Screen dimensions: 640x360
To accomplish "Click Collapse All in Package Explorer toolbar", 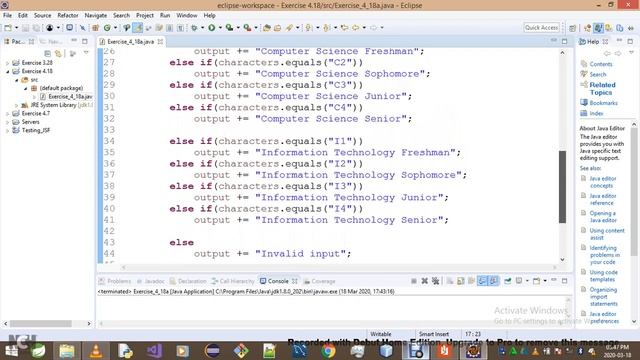I will (x=47, y=53).
